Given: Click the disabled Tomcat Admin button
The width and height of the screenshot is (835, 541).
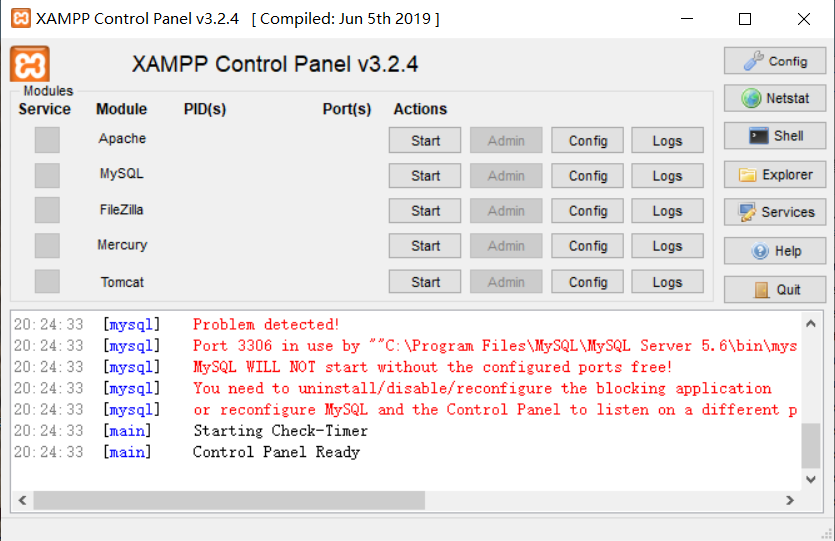Looking at the screenshot, I should coord(506,281).
